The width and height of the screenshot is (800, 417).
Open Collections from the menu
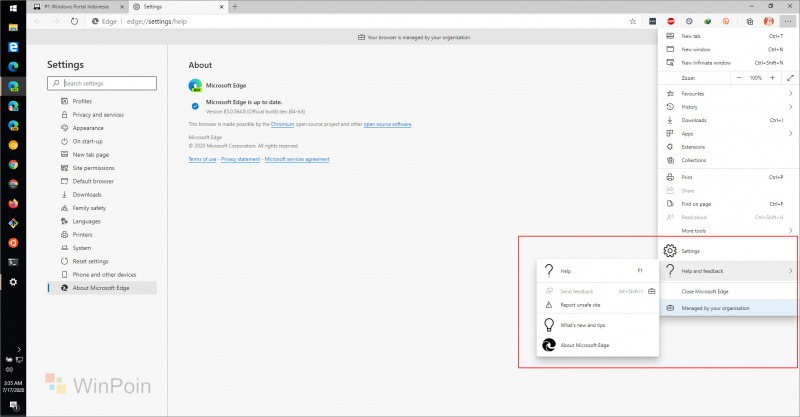pos(729,160)
